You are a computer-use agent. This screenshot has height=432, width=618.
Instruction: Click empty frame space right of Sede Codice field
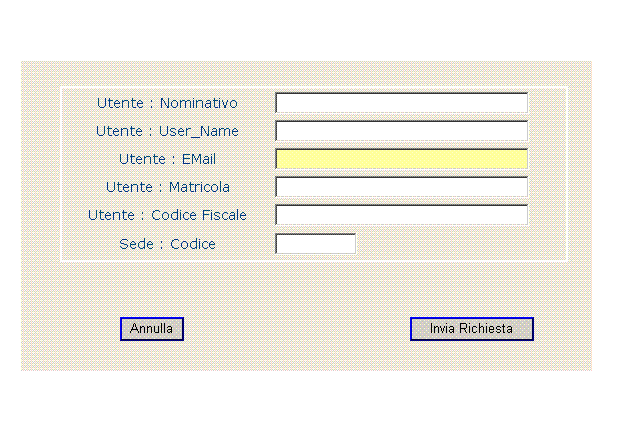pyautogui.click(x=461, y=244)
